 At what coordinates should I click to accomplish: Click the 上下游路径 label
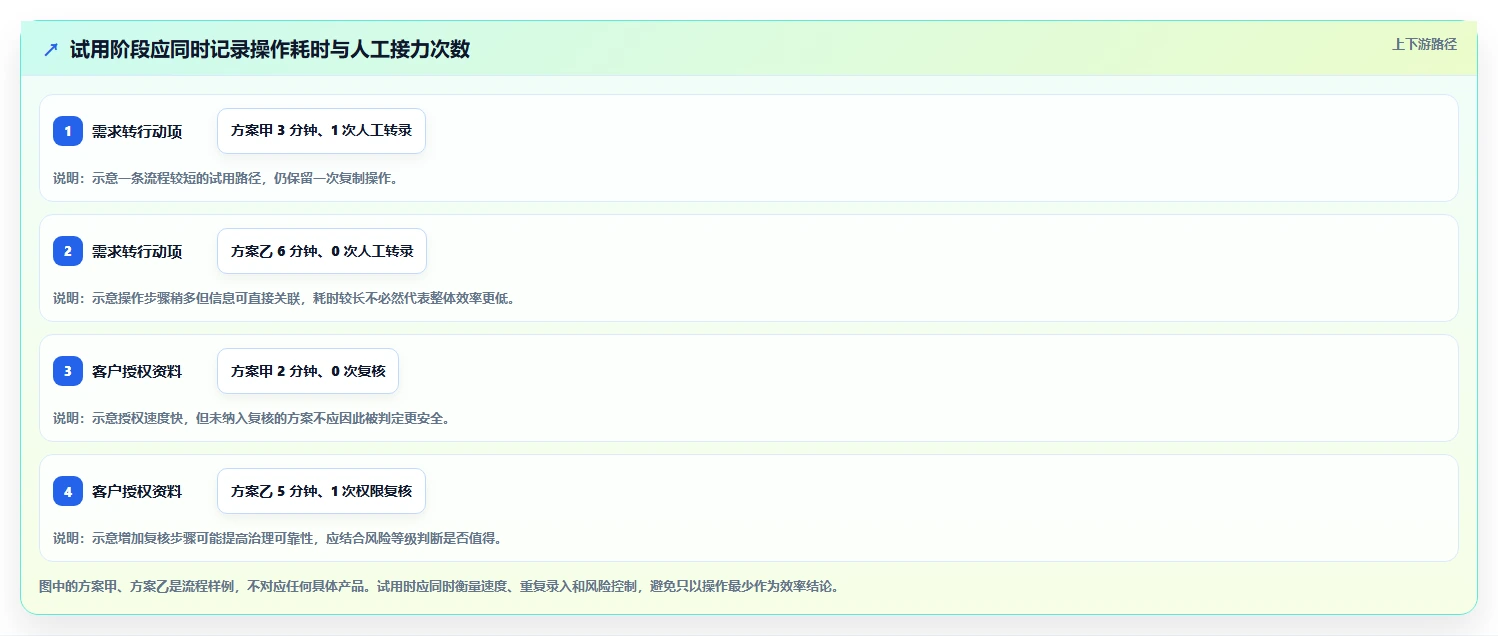[x=1425, y=44]
